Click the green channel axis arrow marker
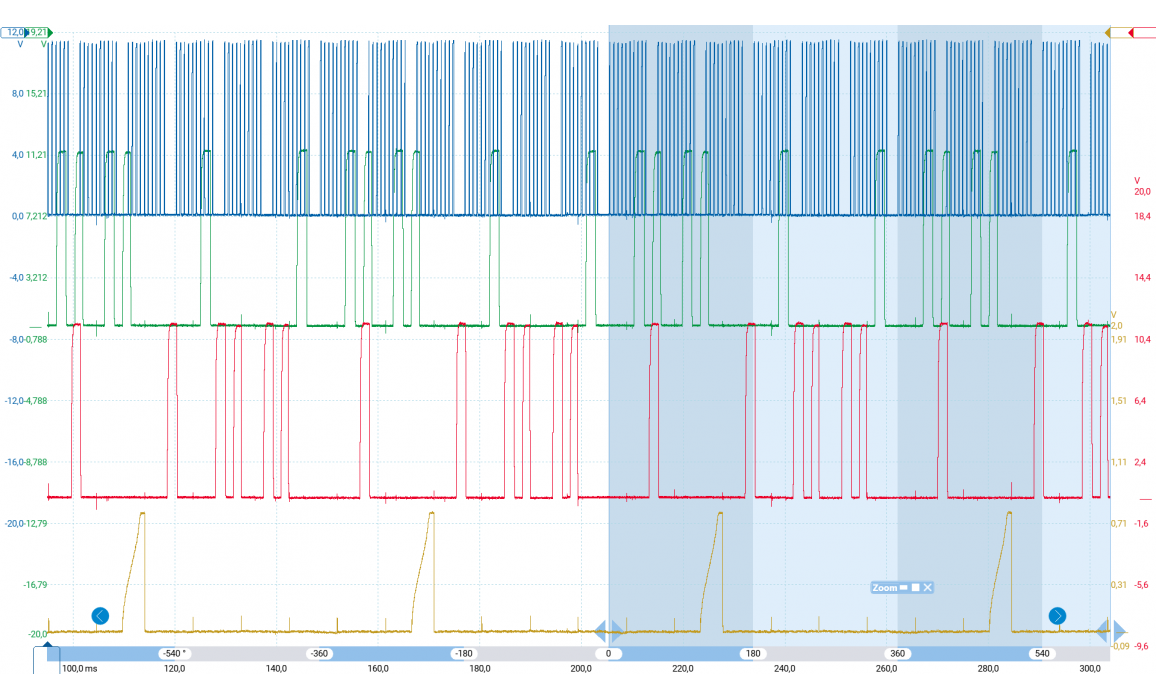The height and width of the screenshot is (700, 1156). tap(49, 33)
